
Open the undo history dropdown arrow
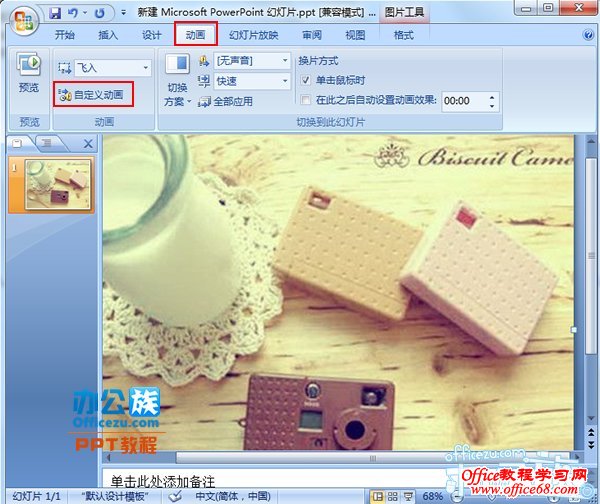85,13
